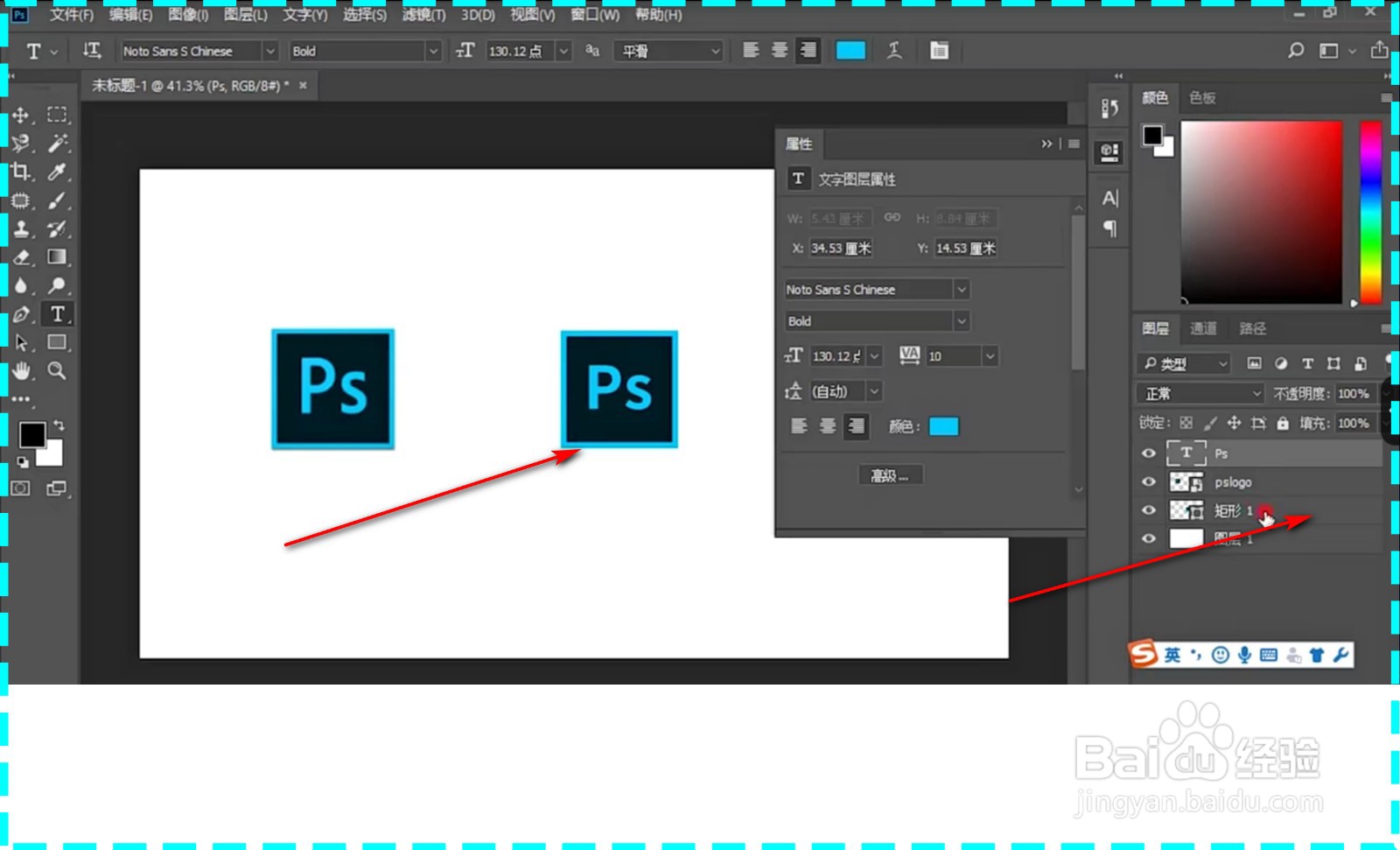Select the Lasso tool
The height and width of the screenshot is (850, 1400).
pyautogui.click(x=21, y=144)
